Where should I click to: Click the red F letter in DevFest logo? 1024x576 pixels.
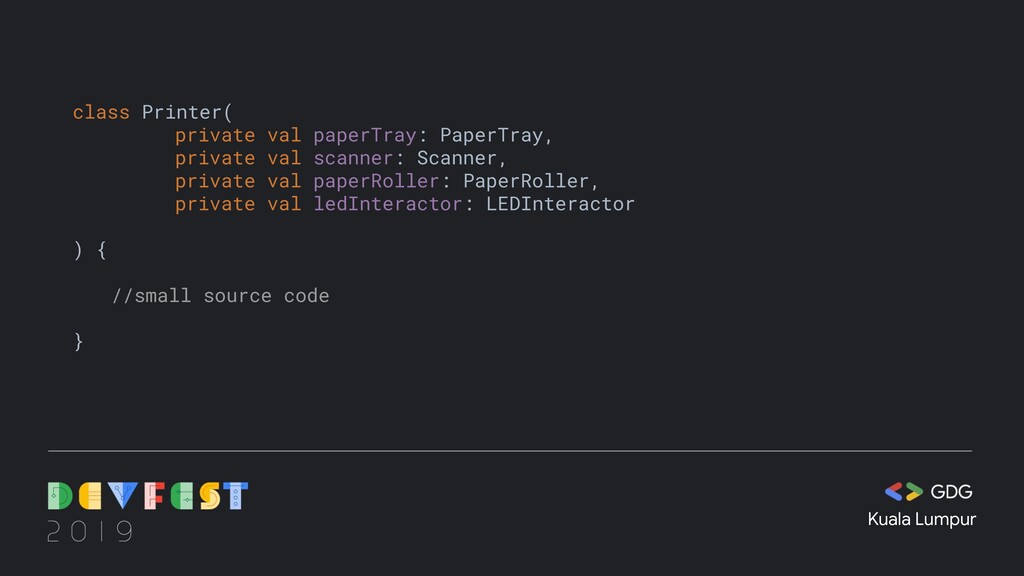(x=154, y=496)
